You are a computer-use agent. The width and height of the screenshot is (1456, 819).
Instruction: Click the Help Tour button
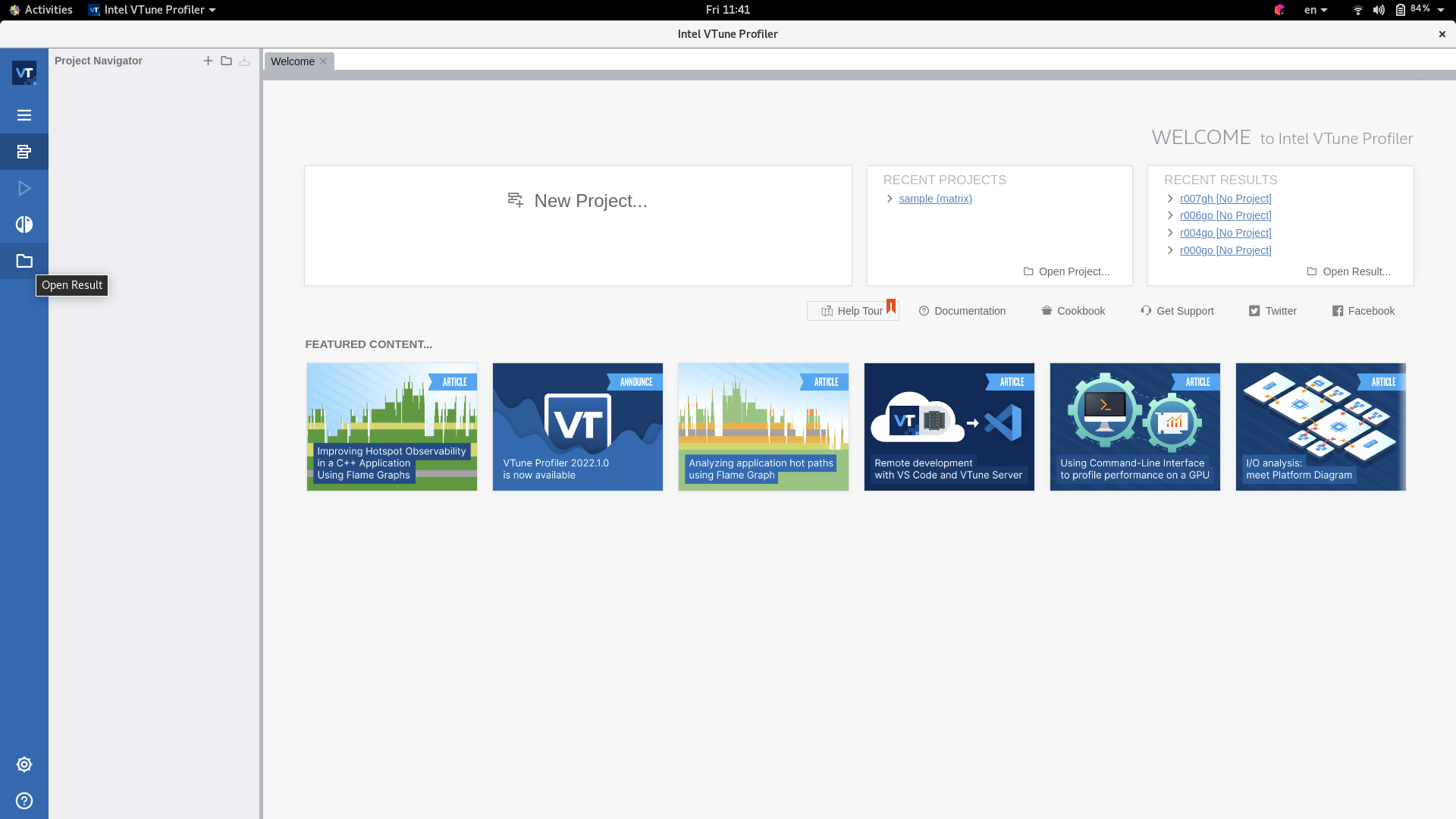click(852, 311)
